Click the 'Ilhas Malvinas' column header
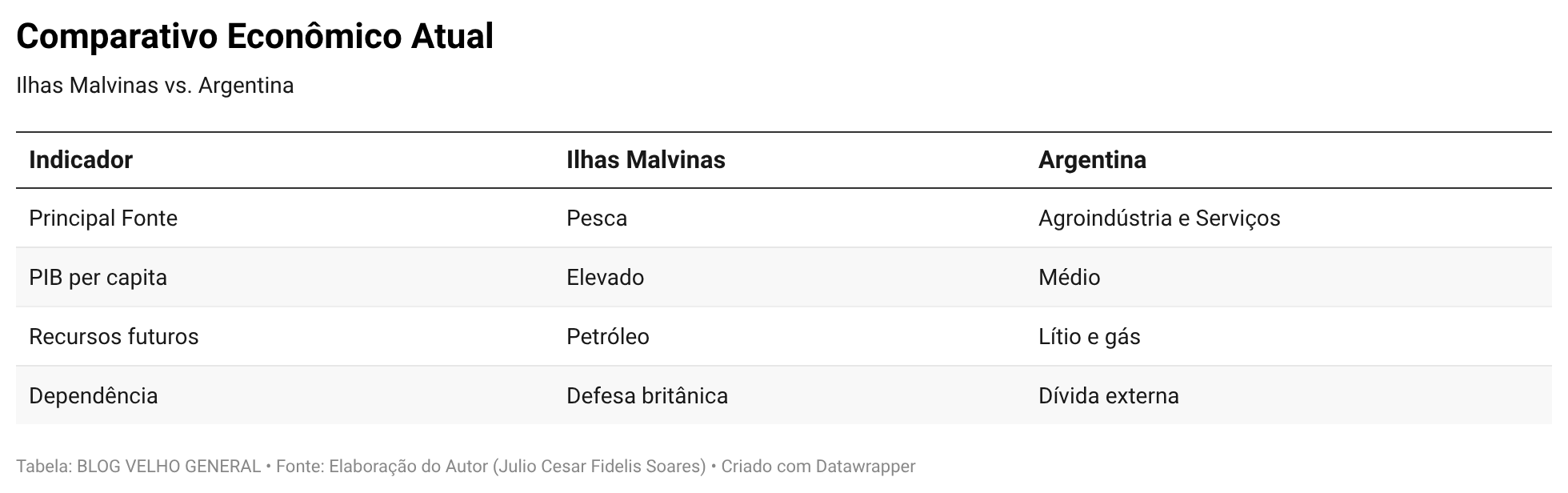This screenshot has height=493, width=1568. [646, 160]
